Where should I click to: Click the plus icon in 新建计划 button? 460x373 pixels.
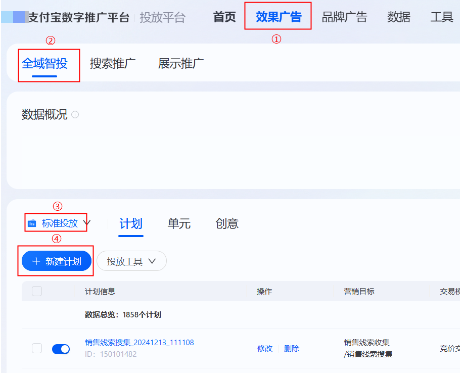pos(36,261)
